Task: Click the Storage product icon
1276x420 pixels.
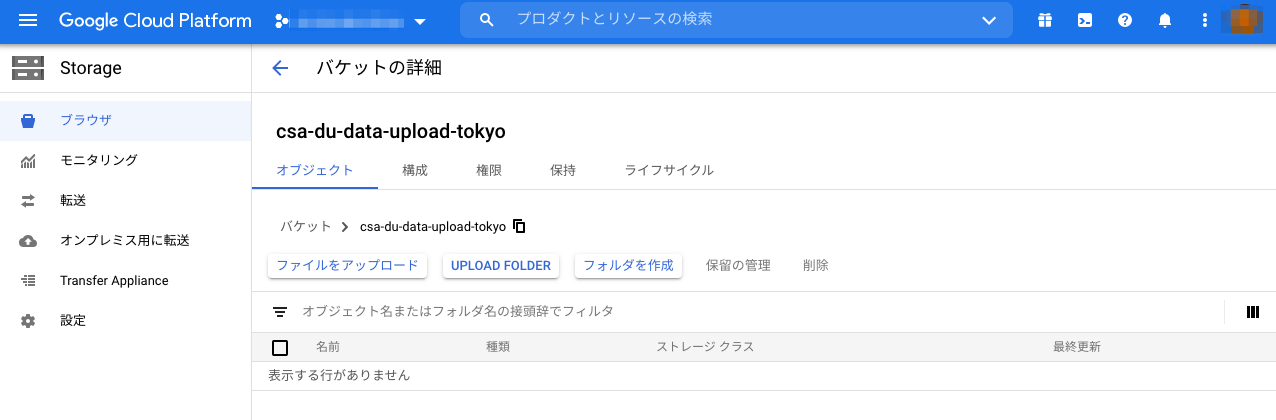Action: 28,68
